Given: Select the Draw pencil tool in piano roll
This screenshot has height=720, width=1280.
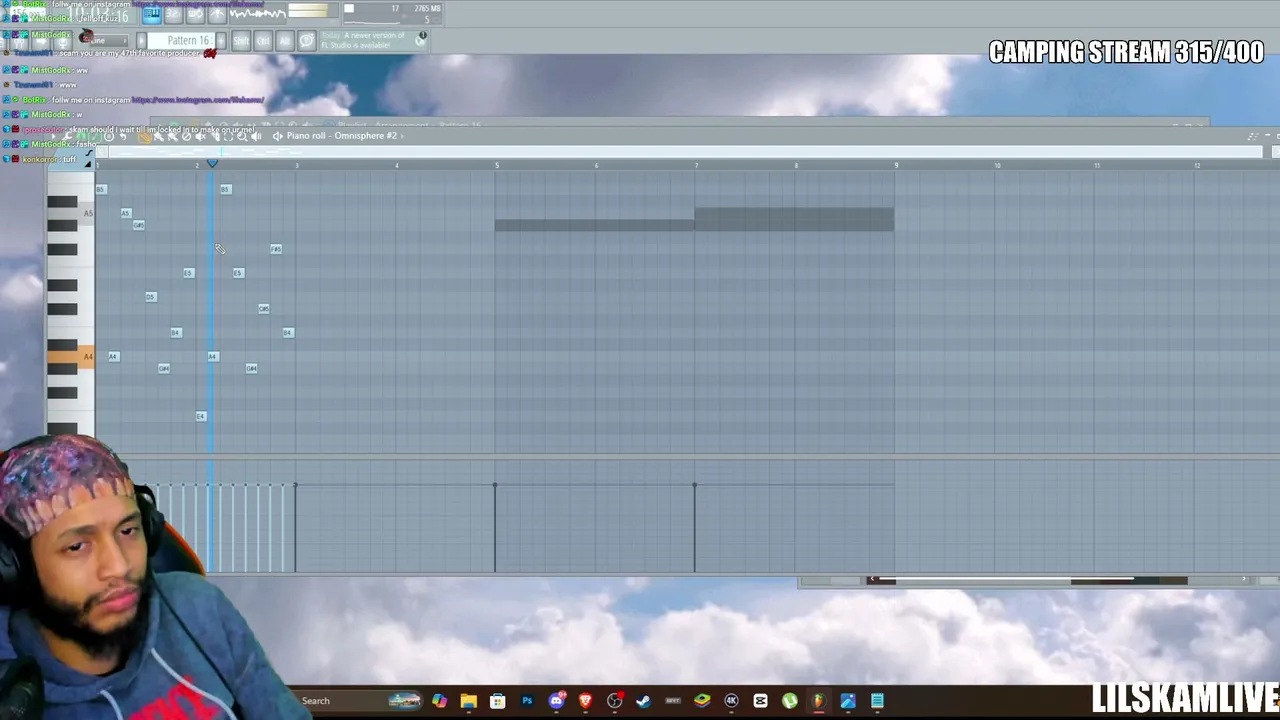Looking at the screenshot, I should click(x=145, y=136).
